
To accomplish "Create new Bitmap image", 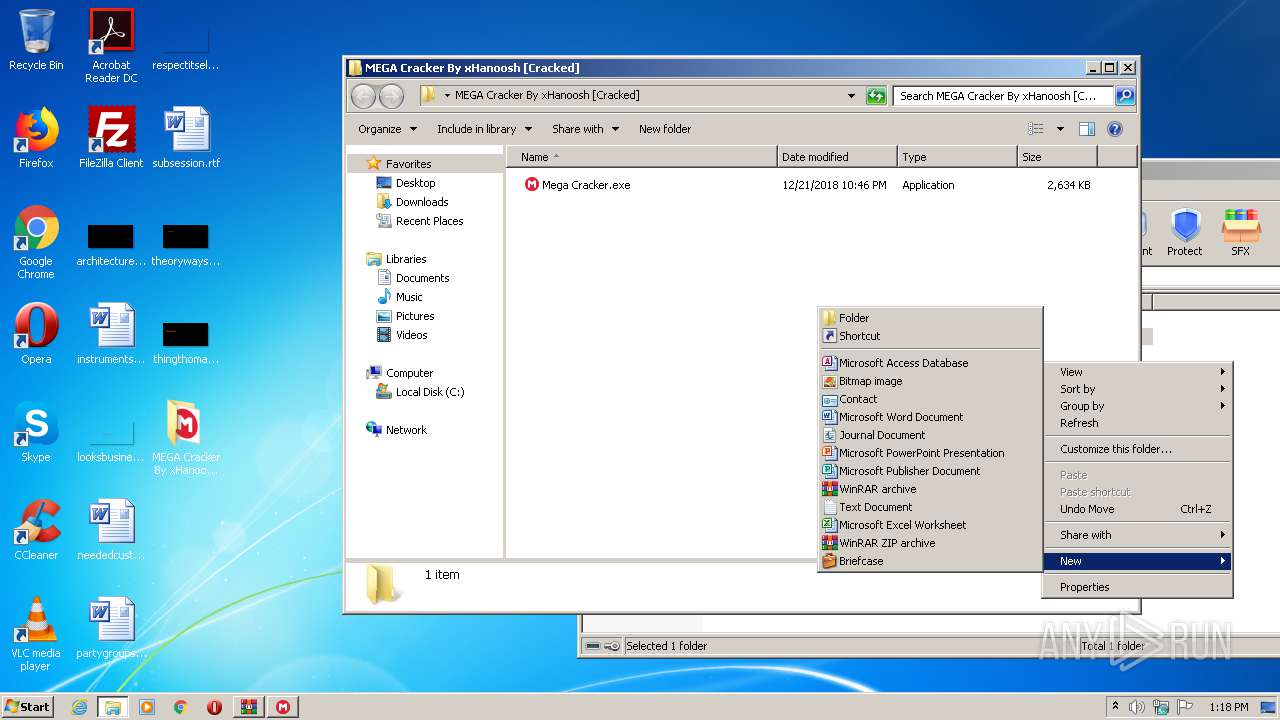I will pos(930,381).
